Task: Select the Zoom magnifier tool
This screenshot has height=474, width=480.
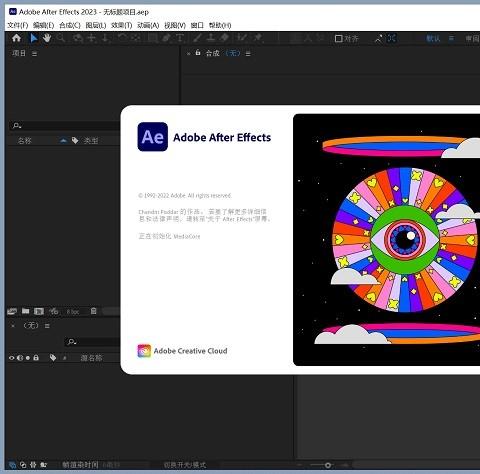Action: click(x=61, y=38)
